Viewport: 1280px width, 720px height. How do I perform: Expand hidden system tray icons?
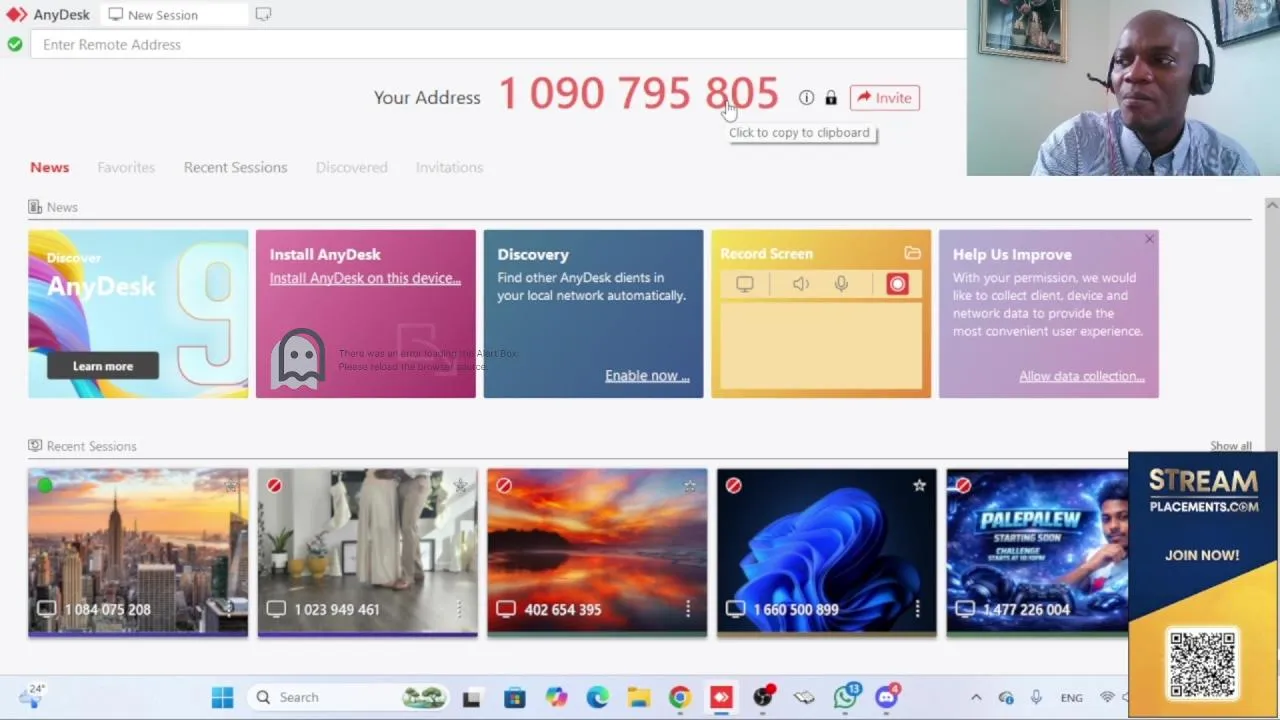(x=976, y=697)
